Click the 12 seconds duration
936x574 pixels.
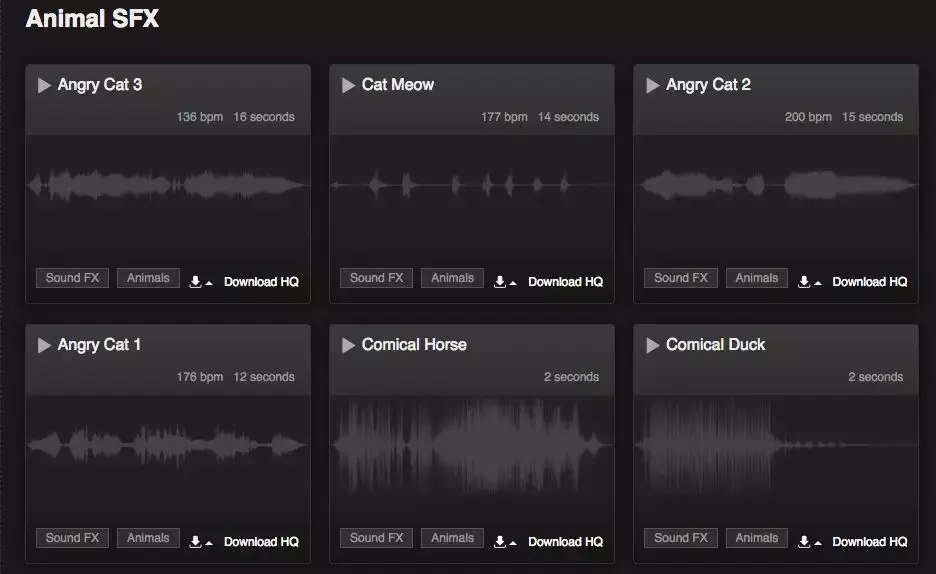264,377
